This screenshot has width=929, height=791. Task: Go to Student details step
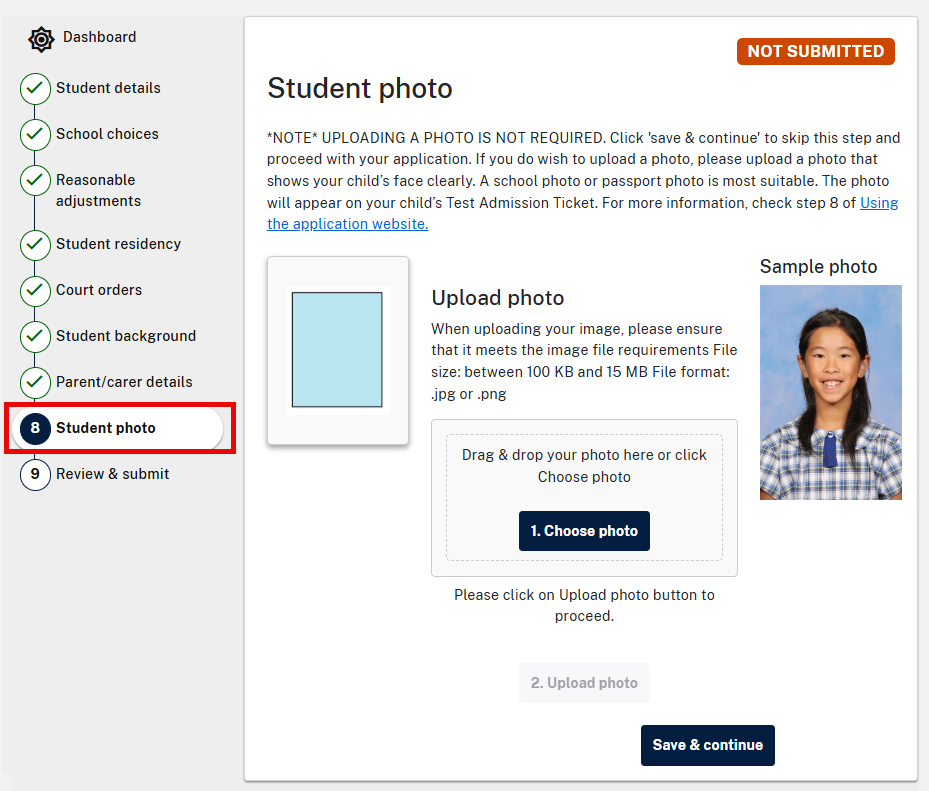point(108,88)
